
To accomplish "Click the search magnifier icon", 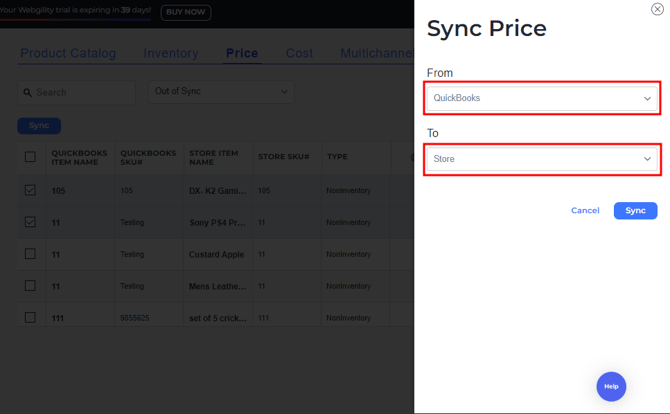I will tap(27, 93).
